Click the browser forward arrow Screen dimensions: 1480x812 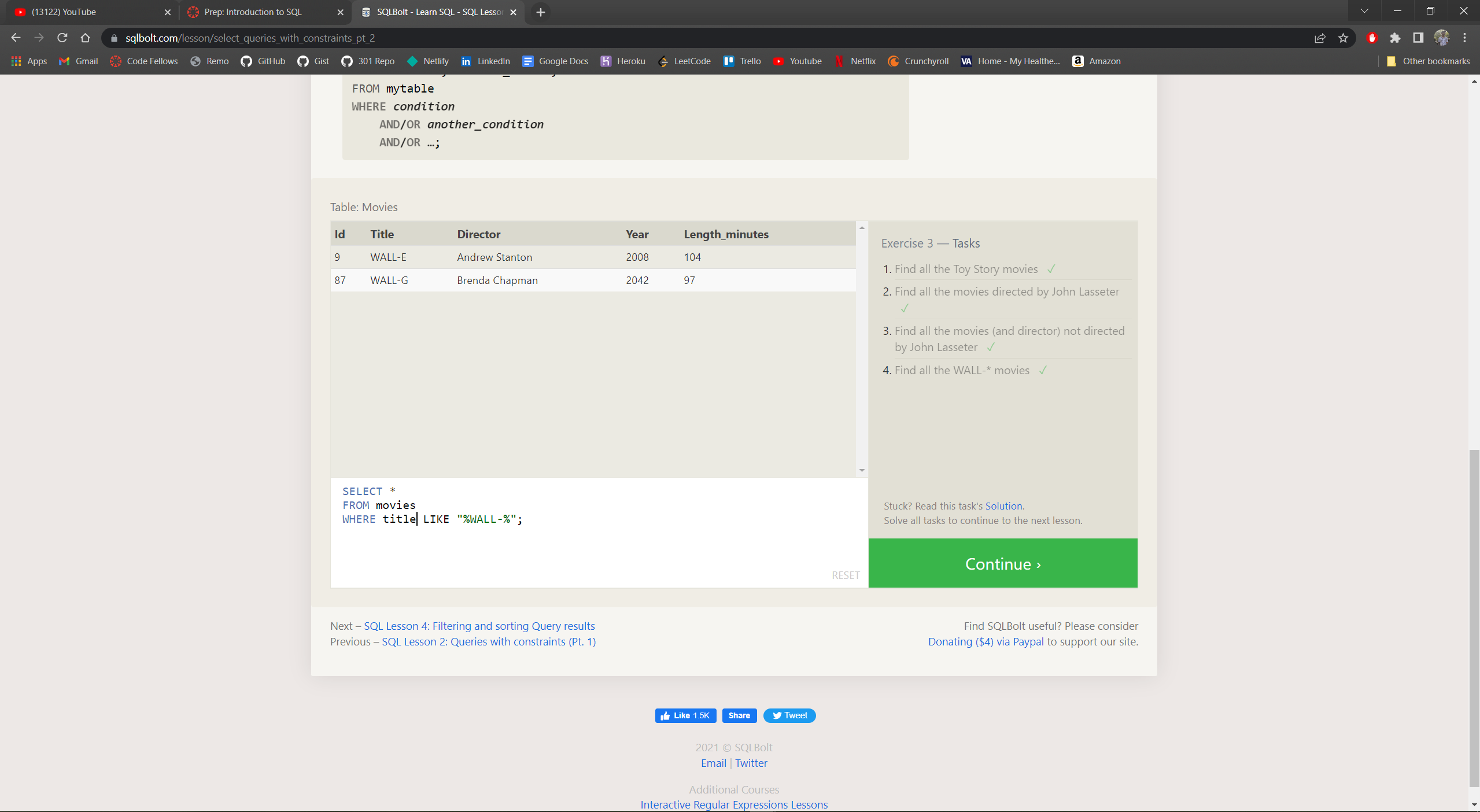pos(39,38)
